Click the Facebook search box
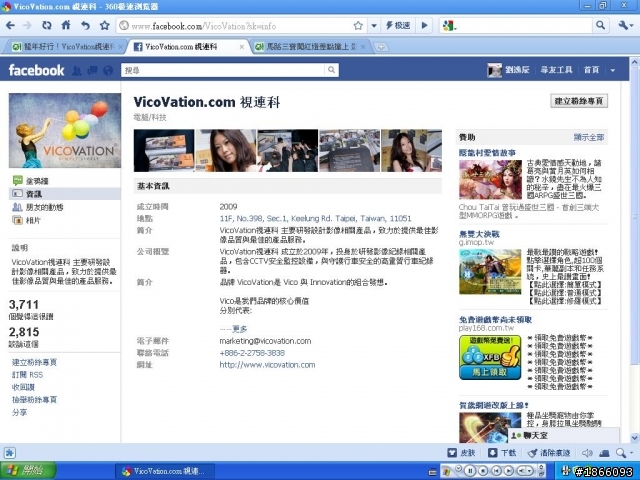 223,70
